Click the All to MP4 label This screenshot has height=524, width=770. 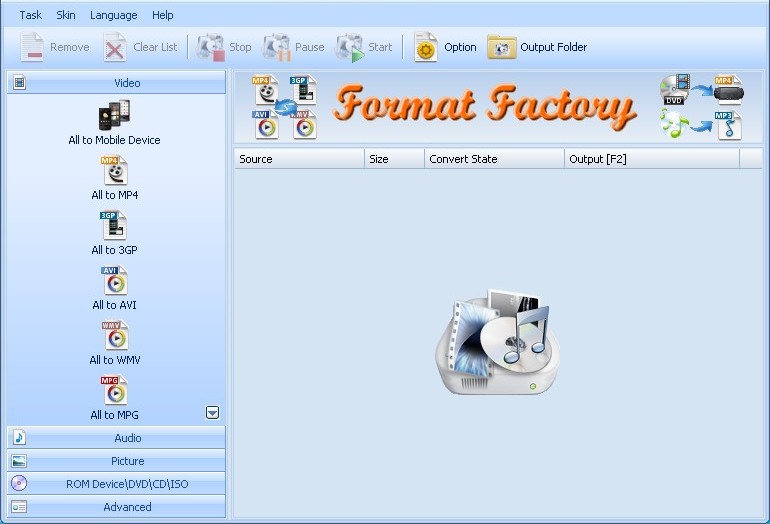click(114, 195)
